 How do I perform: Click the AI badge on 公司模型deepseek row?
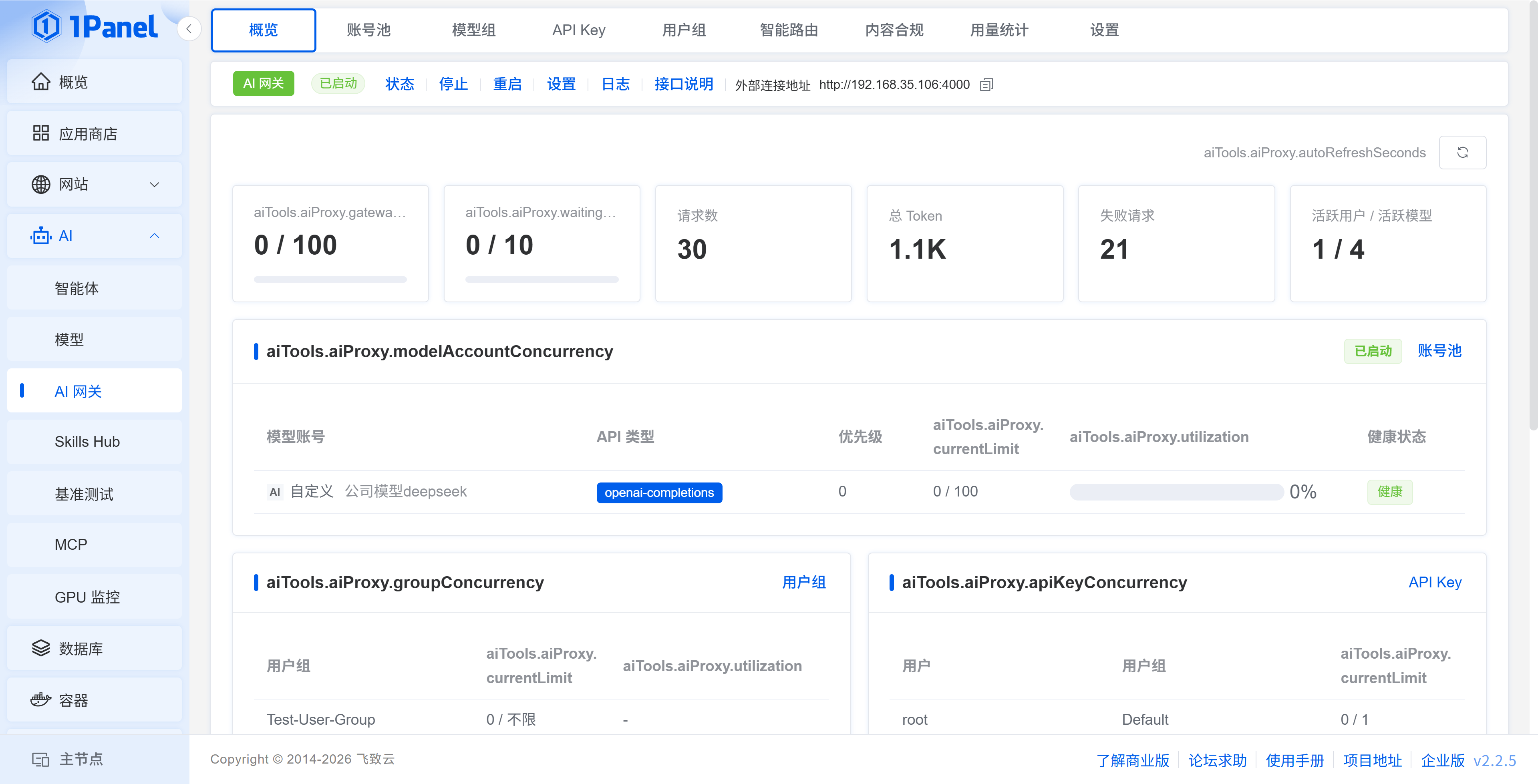point(275,492)
